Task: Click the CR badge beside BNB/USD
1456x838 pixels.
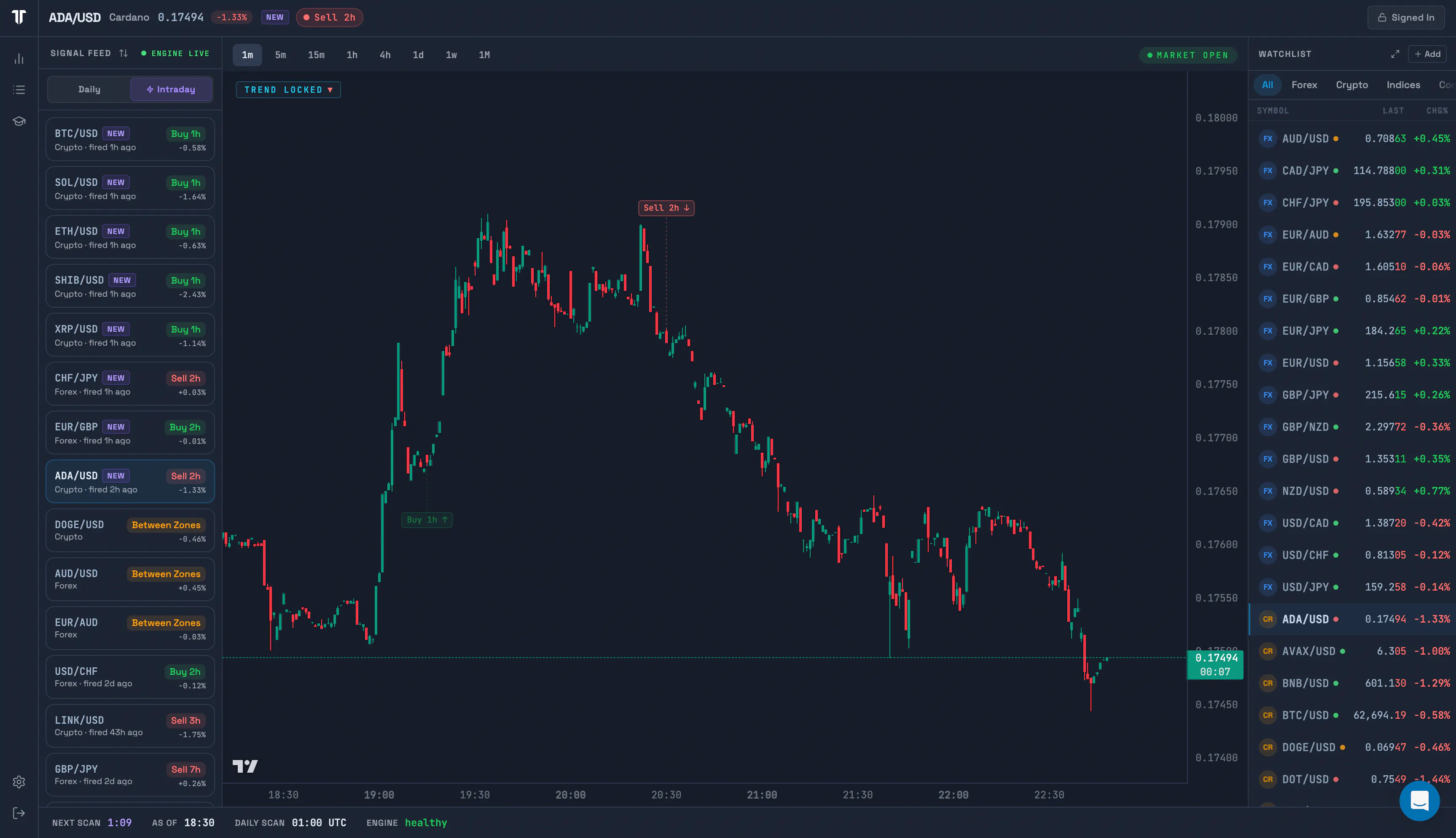Action: tap(1268, 683)
